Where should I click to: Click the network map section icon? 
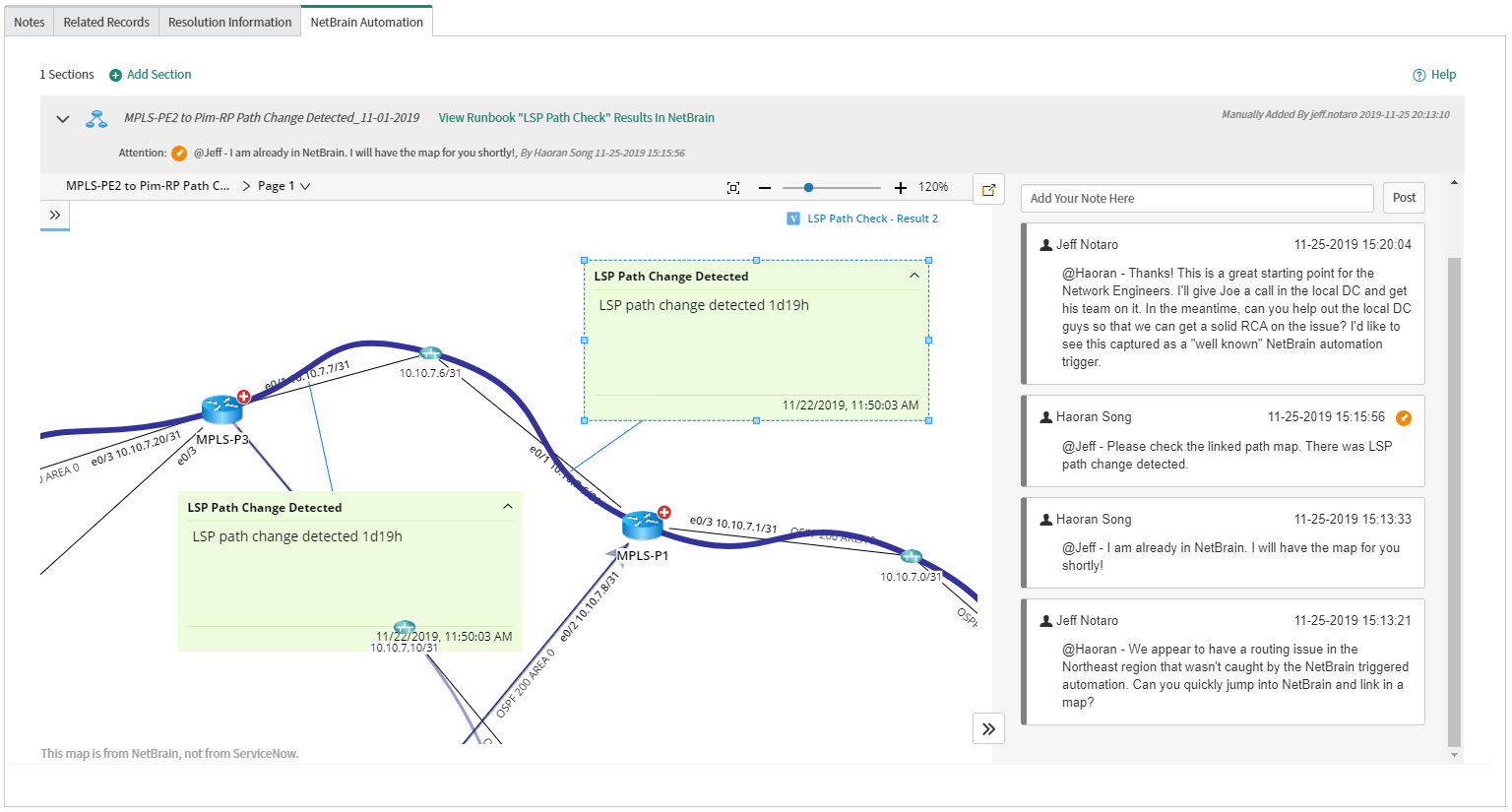96,119
